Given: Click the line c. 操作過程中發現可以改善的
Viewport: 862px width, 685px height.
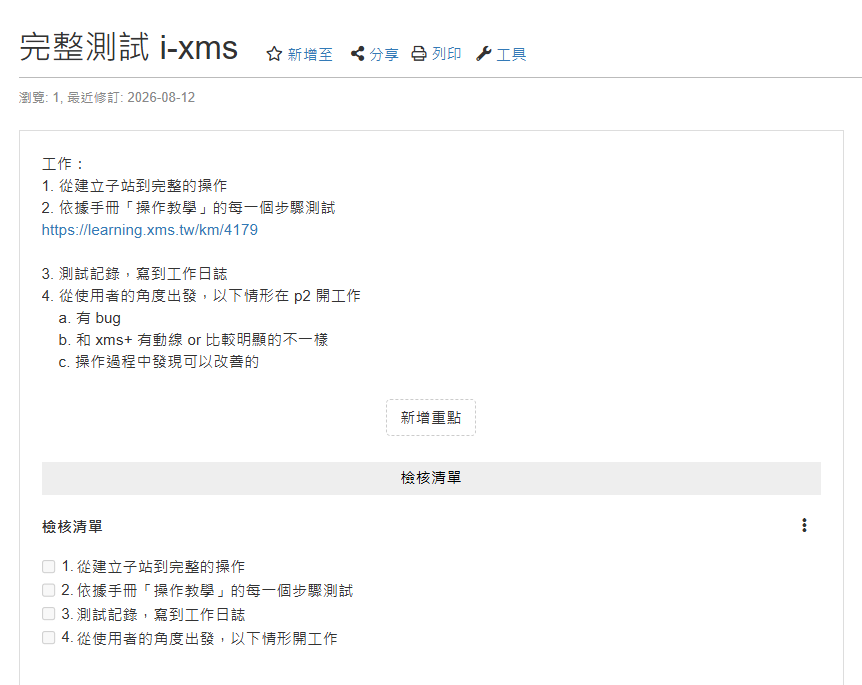Looking at the screenshot, I should (x=159, y=362).
